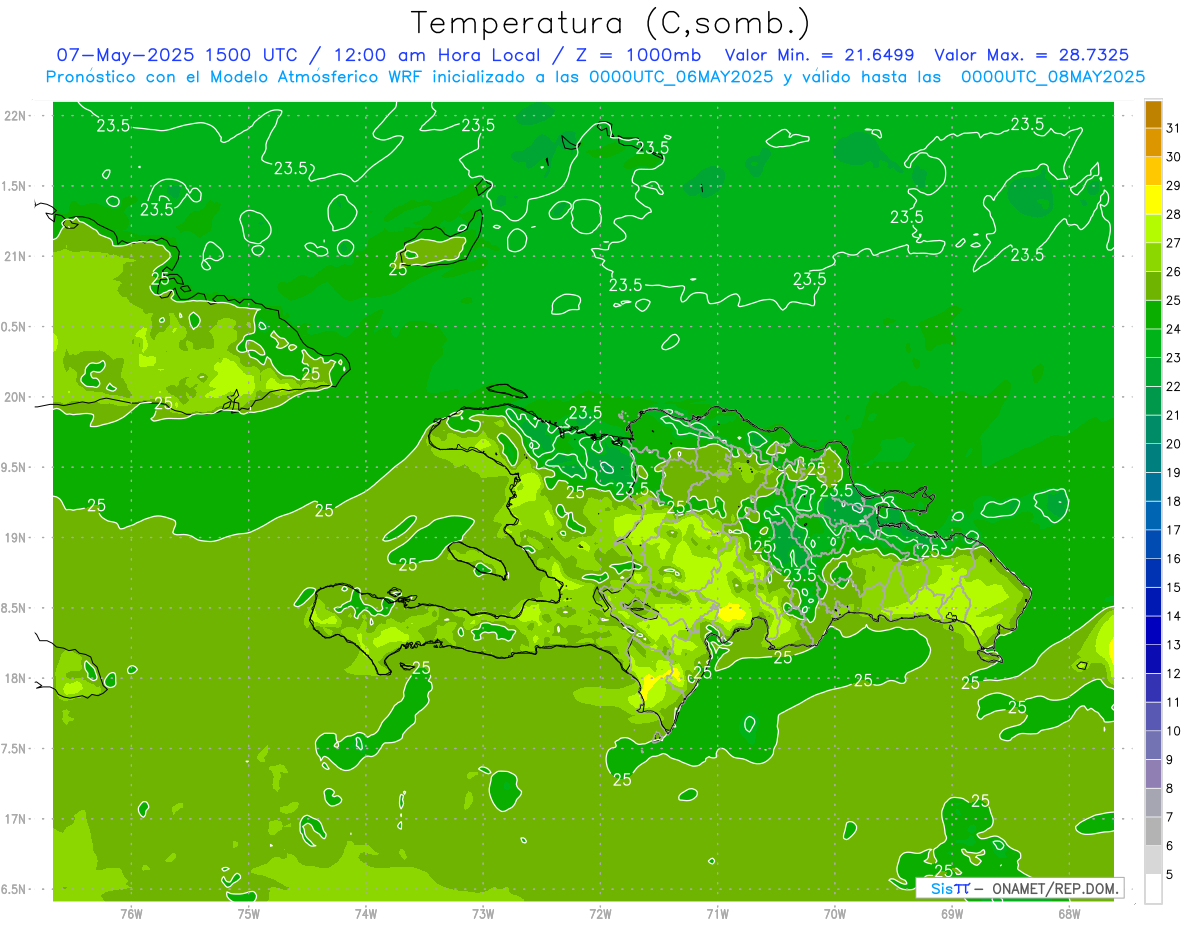Click the colorbar swatch between 15 and 16

(1153, 574)
